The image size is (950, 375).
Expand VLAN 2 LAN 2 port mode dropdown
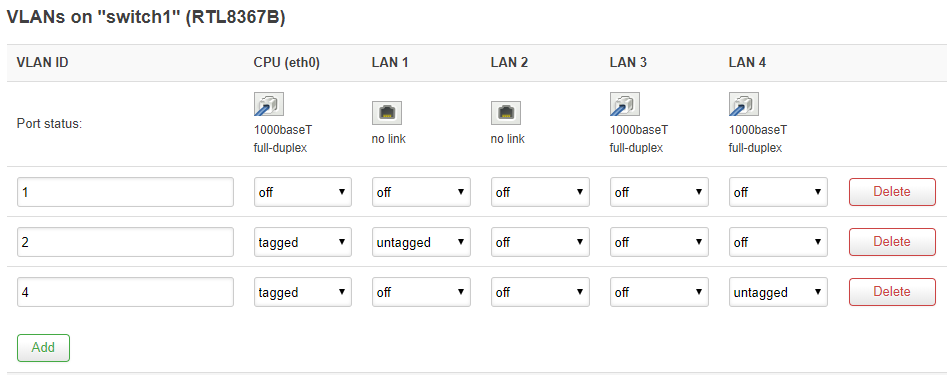click(x=540, y=242)
